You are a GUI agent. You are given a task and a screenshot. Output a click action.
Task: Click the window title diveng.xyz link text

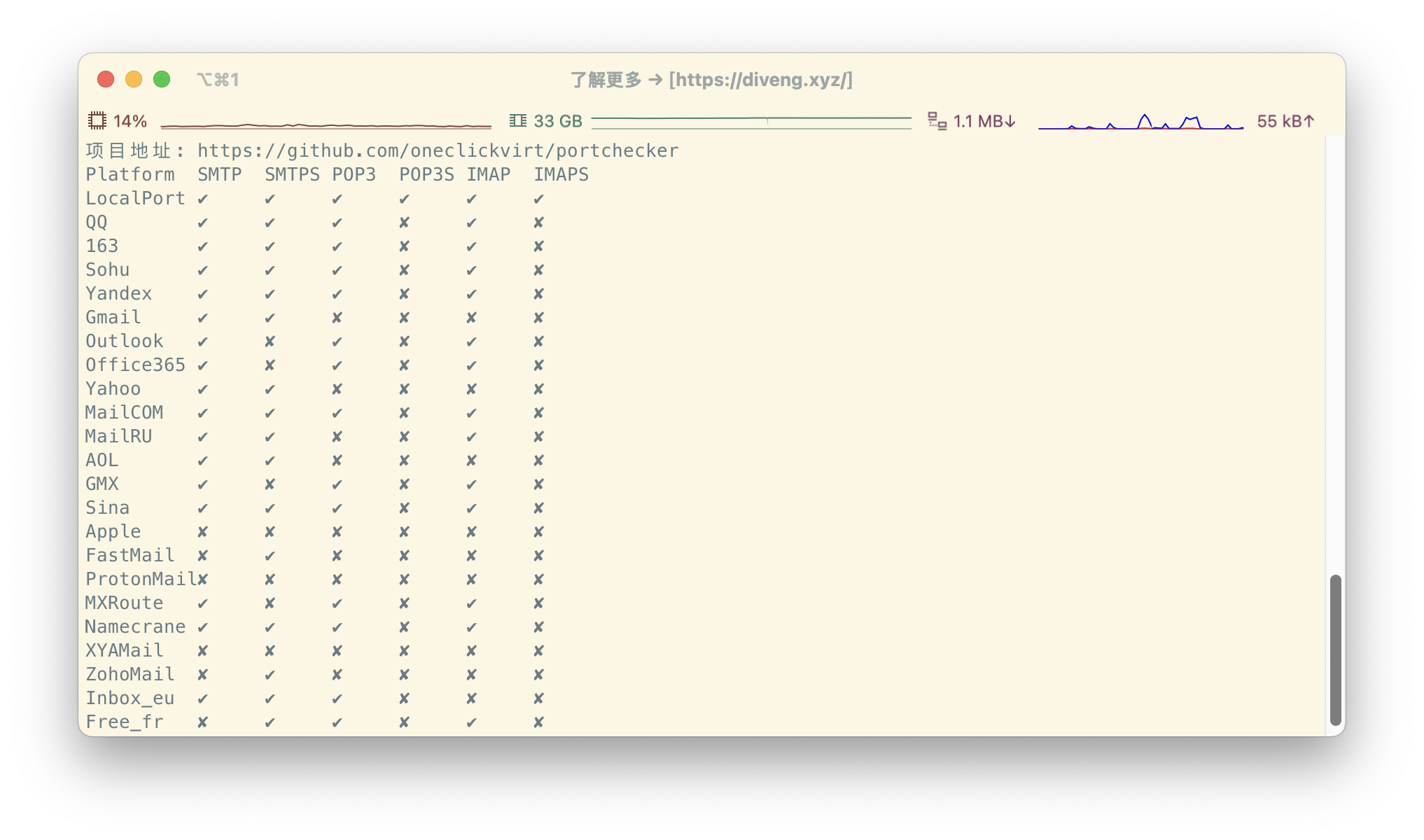(760, 80)
